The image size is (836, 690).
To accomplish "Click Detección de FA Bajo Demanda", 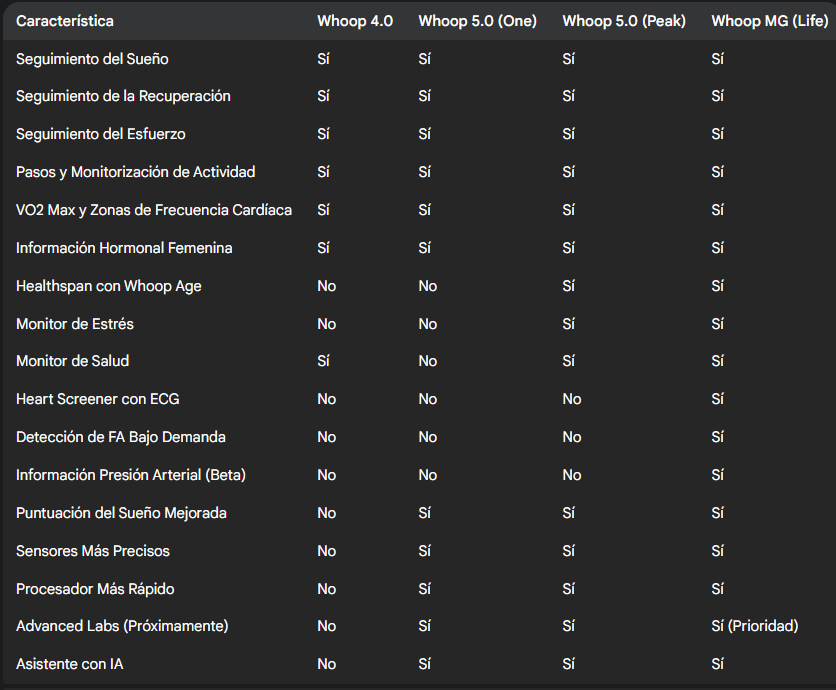I will [x=120, y=437].
